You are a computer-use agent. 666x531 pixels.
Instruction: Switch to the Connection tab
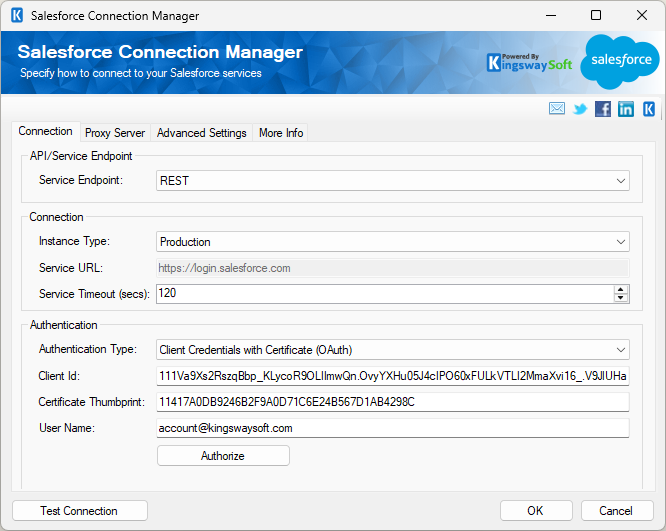45,131
